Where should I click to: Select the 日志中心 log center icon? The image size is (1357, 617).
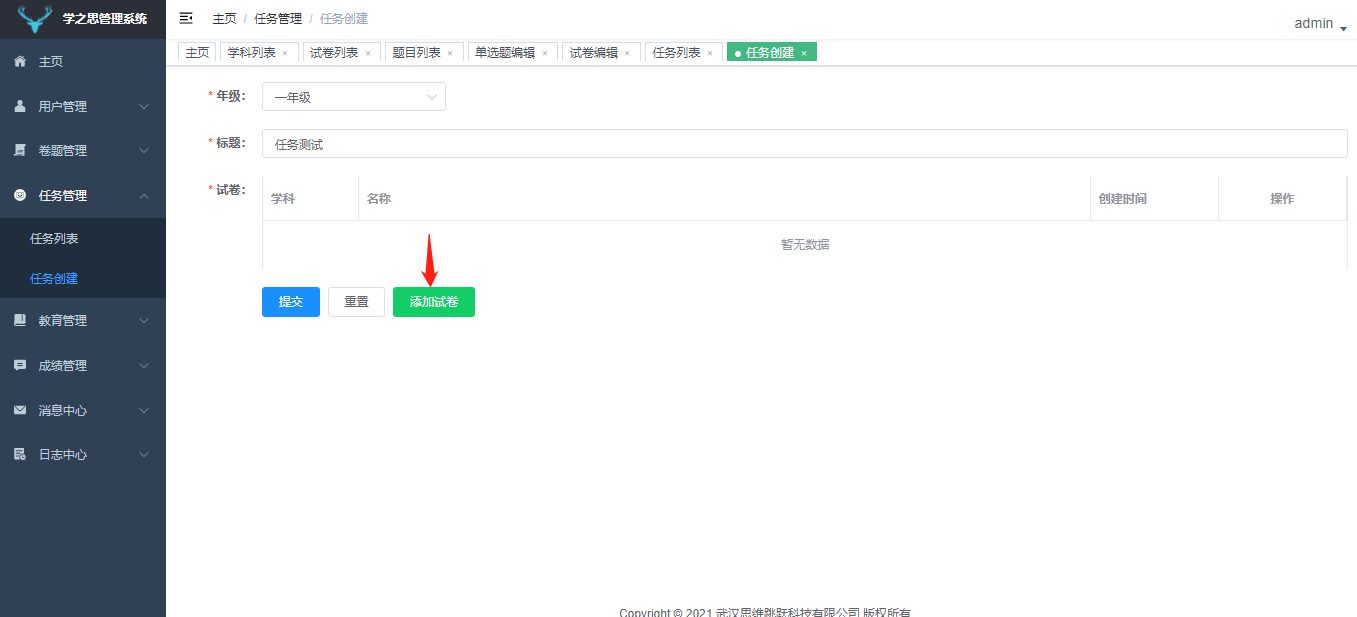click(x=22, y=454)
